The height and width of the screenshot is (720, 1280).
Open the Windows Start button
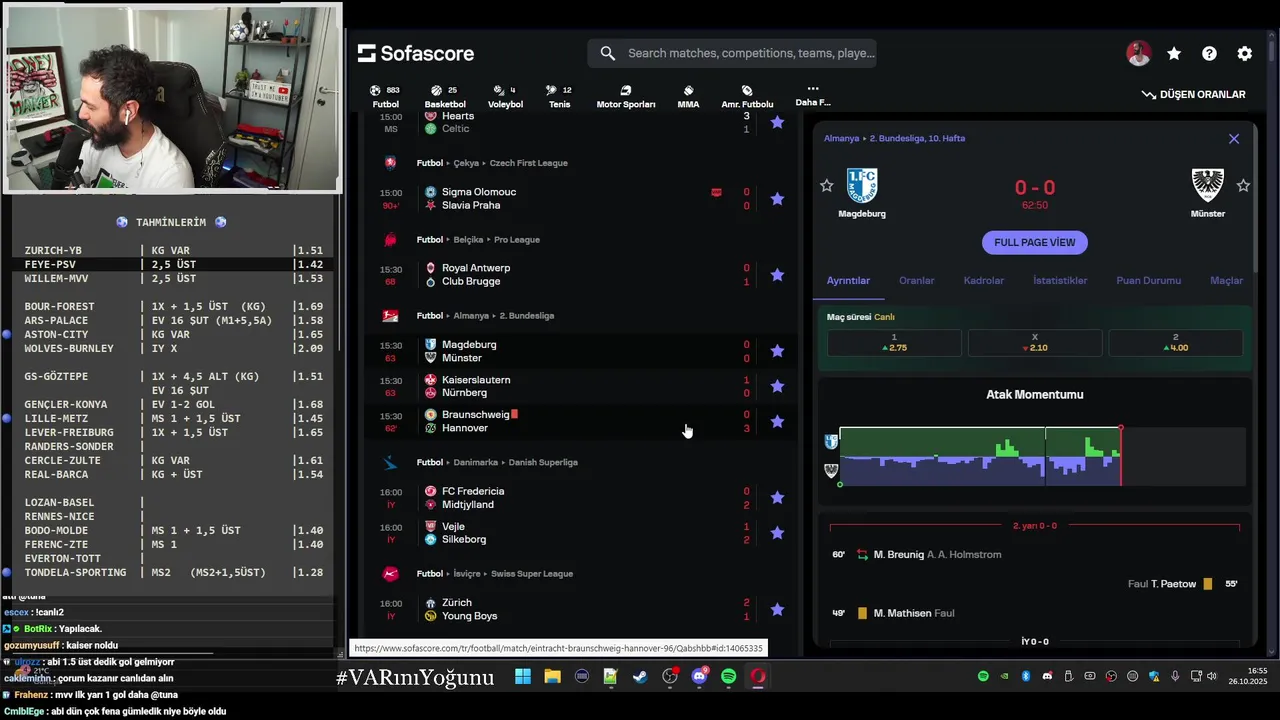pos(523,677)
